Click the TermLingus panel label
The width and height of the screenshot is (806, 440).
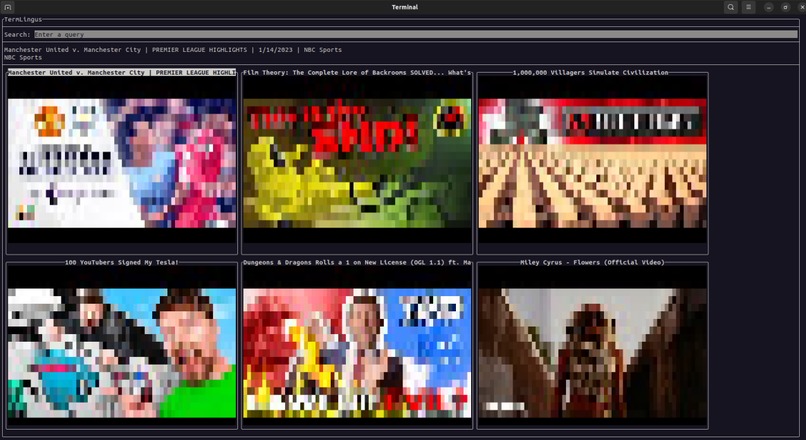[x=23, y=20]
